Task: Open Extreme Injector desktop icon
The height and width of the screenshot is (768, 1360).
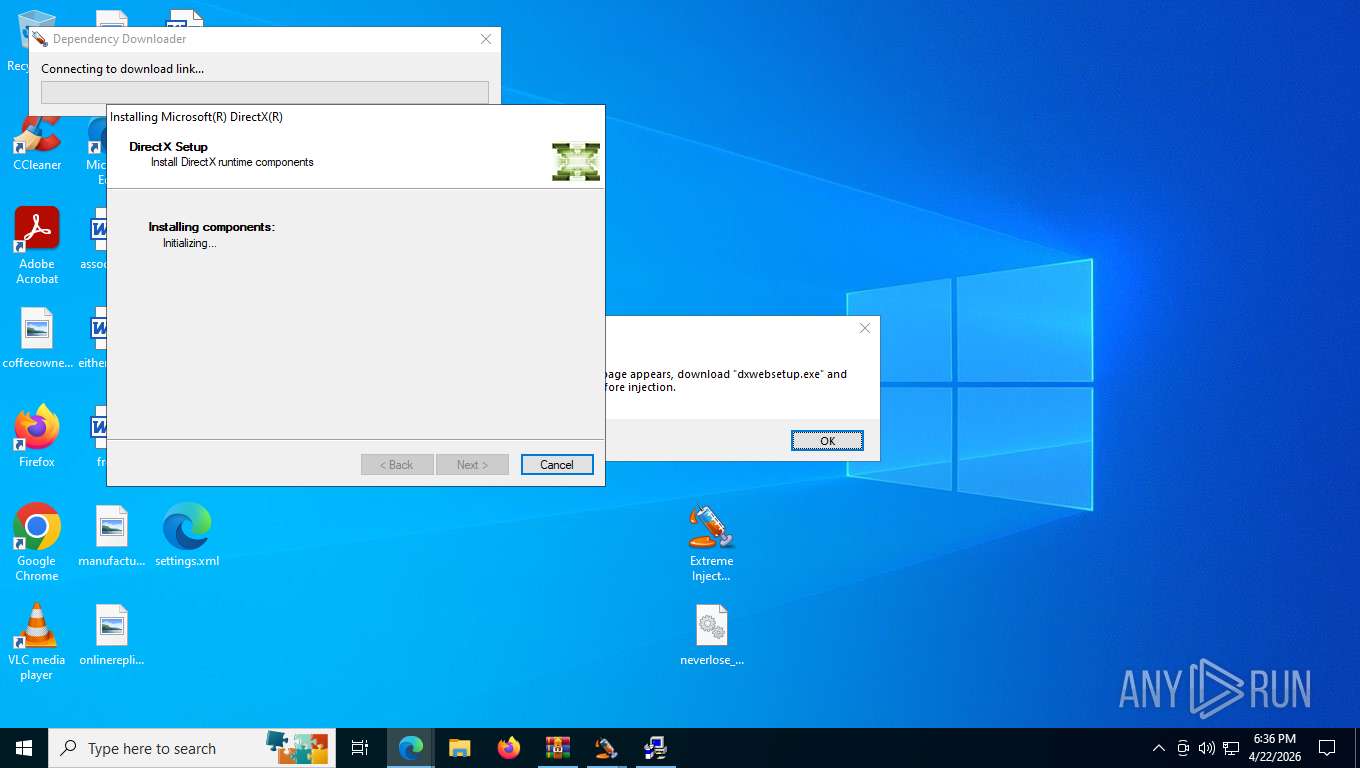Action: point(711,543)
